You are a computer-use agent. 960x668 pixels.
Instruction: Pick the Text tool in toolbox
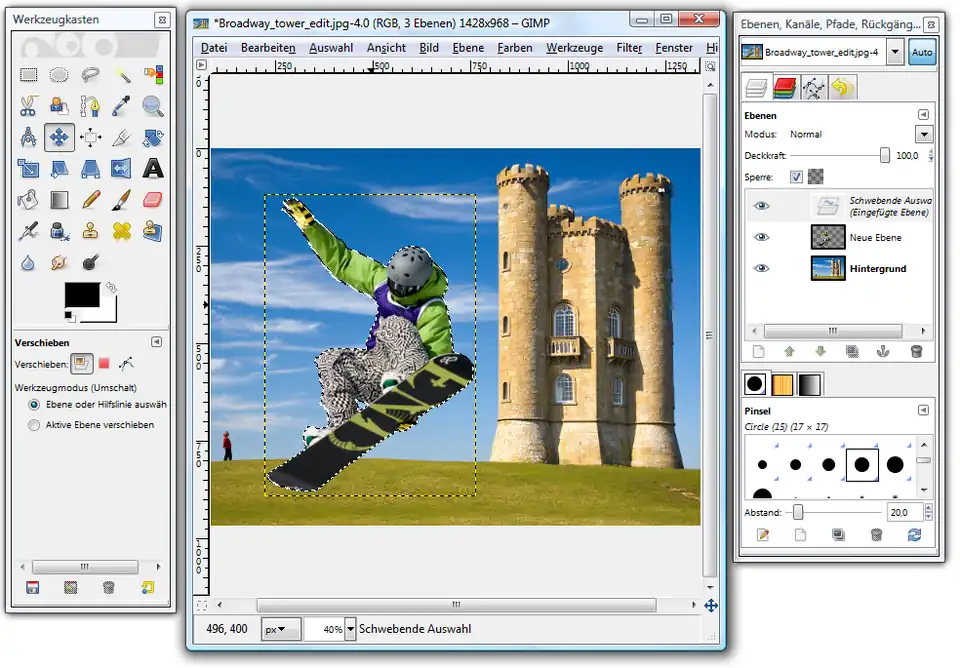click(152, 168)
